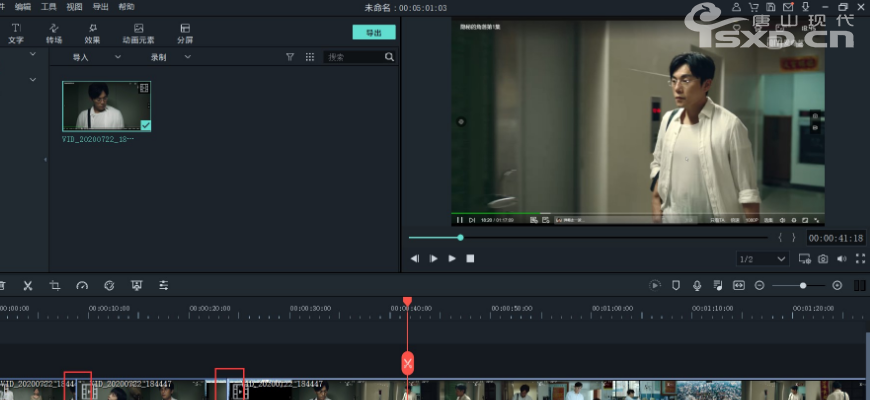Image resolution: width=870 pixels, height=400 pixels.
Task: Click the transition icon before third clip
Action: click(239, 392)
